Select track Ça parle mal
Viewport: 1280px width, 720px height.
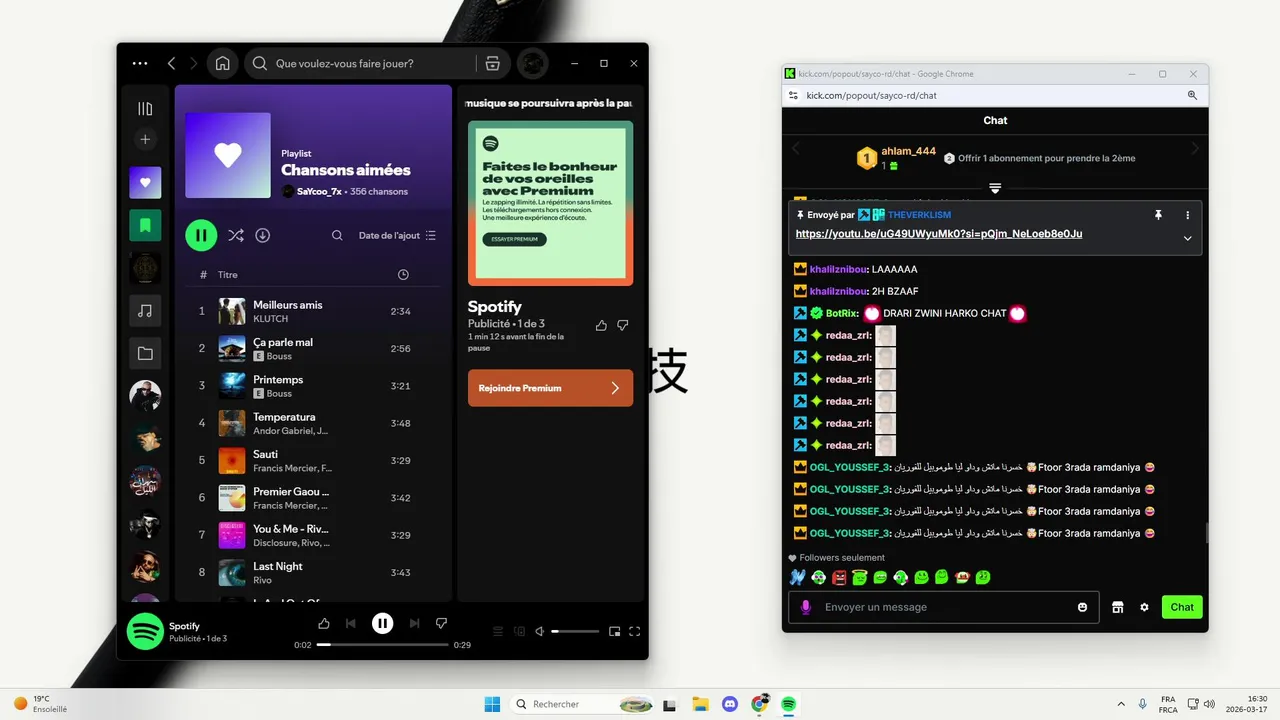313,348
